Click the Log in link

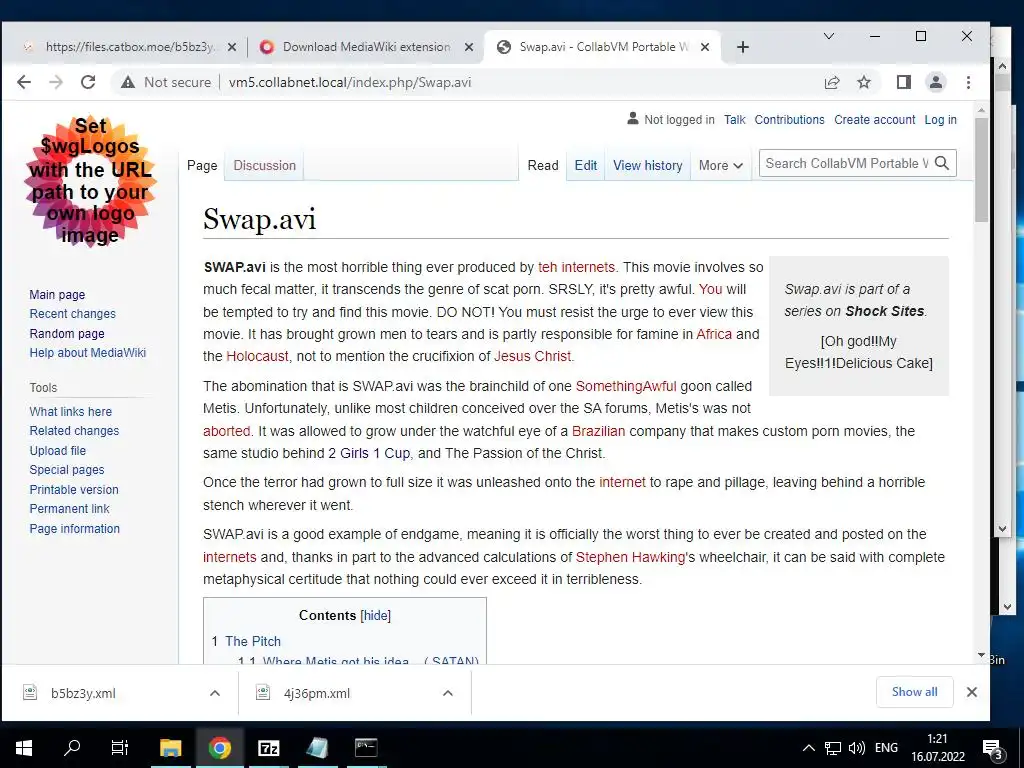tap(940, 120)
